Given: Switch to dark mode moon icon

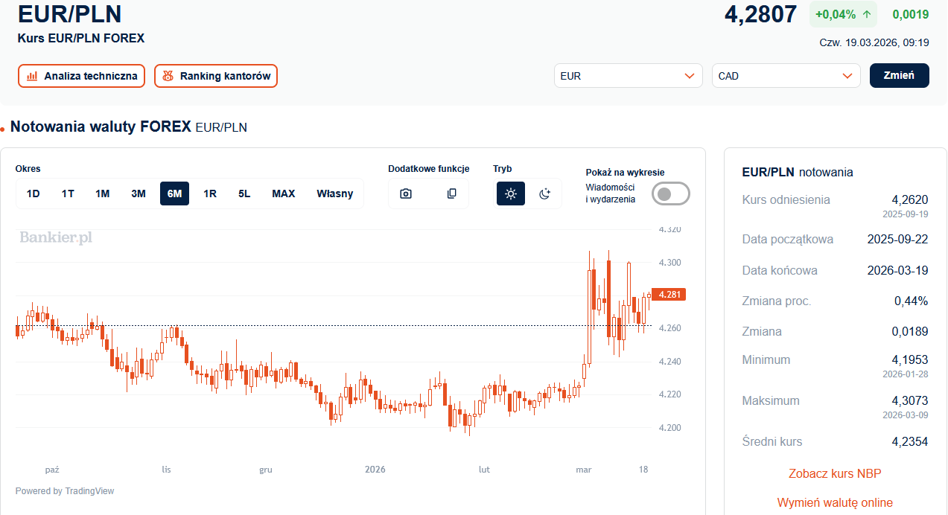Looking at the screenshot, I should tap(545, 193).
